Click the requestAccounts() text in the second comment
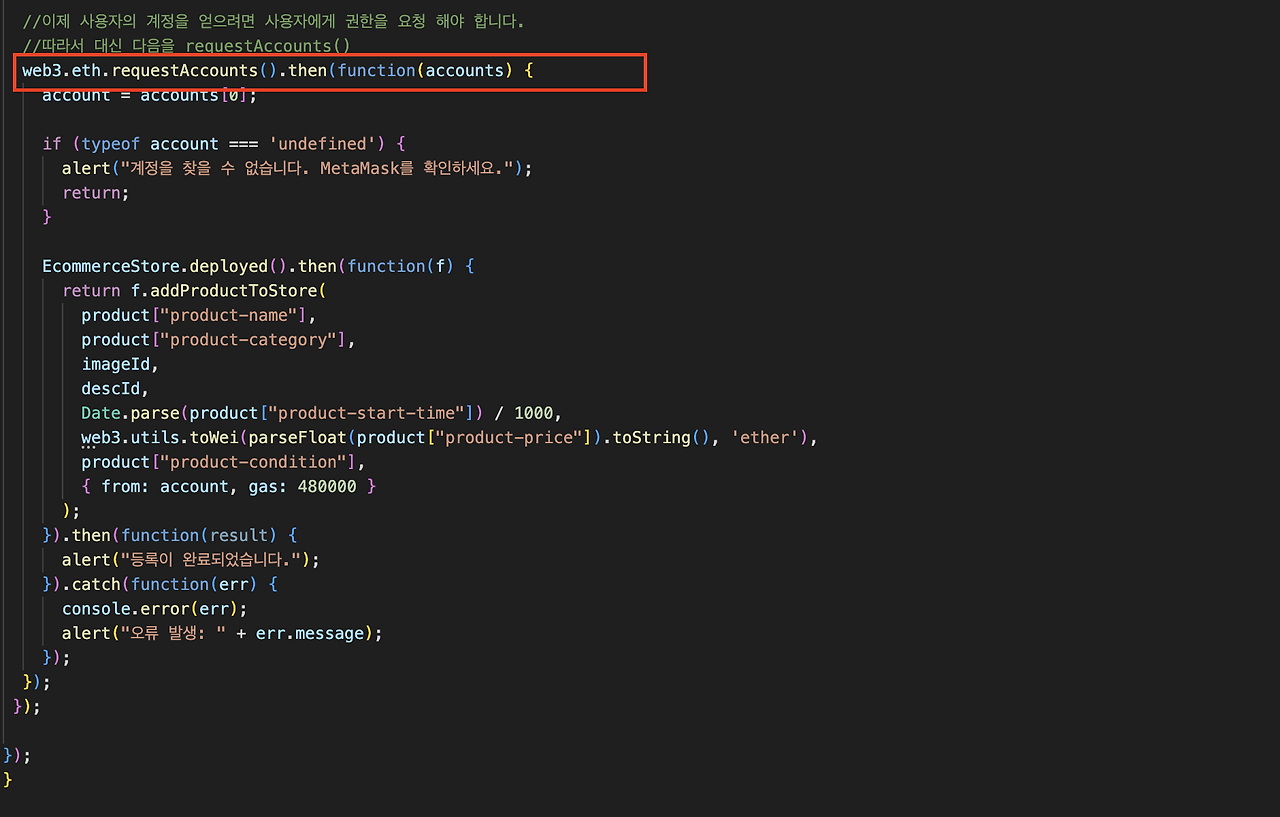The image size is (1280, 817). pyautogui.click(x=266, y=45)
